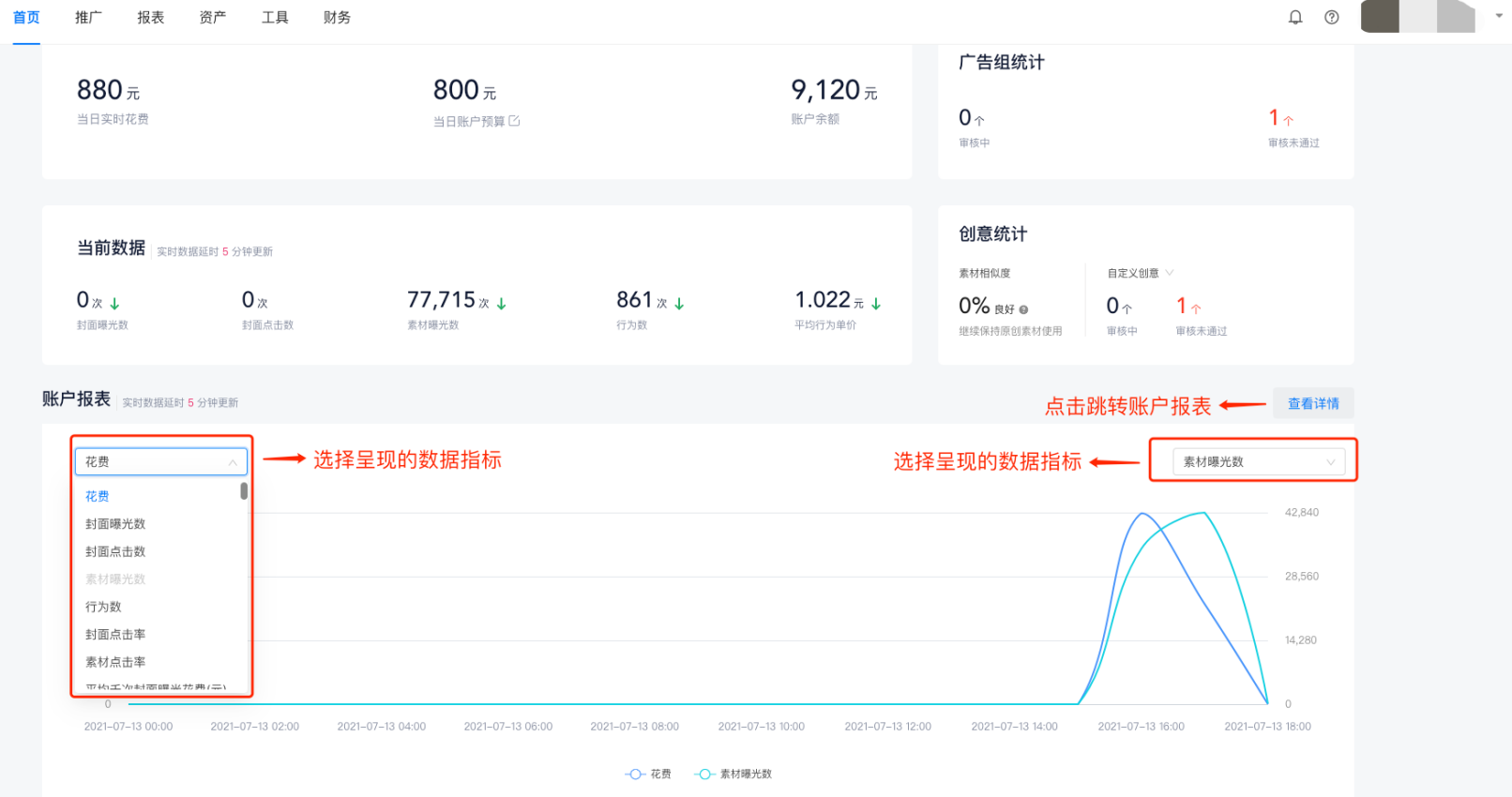Click the 1.022 average action cost value
This screenshot has height=797, width=1512.
pos(823,300)
